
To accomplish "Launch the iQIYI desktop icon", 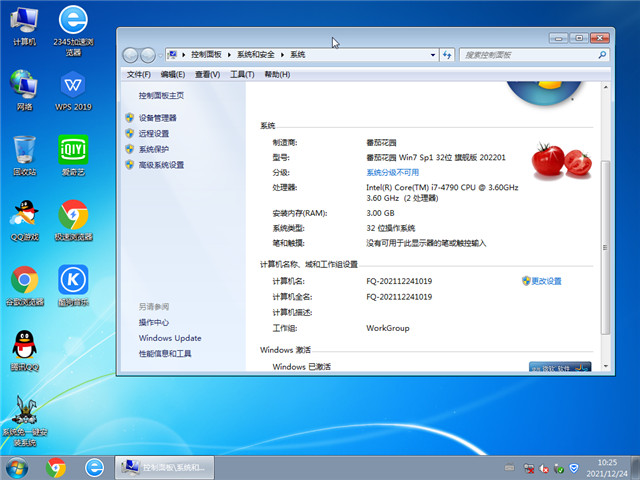I will 73,156.
